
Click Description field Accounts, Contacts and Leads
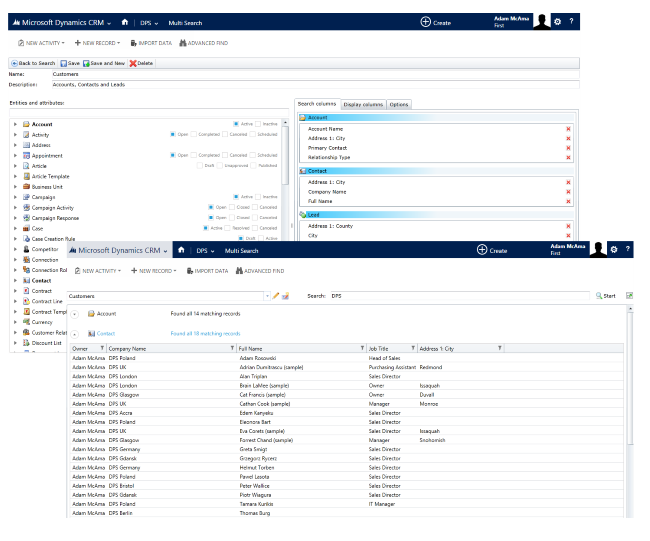pos(315,85)
